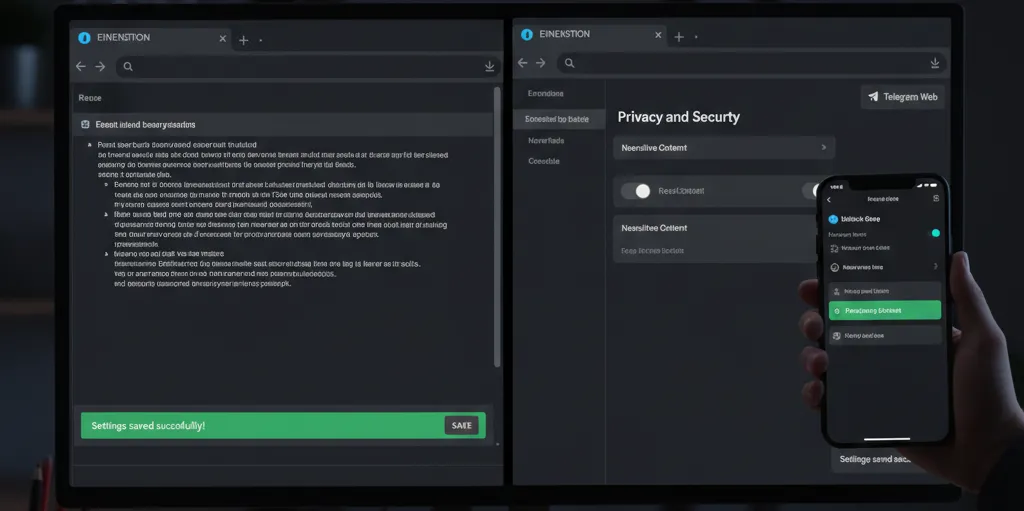Click the 'Settings saved succofully!' banner text
Image resolution: width=1024 pixels, height=511 pixels.
click(148, 425)
